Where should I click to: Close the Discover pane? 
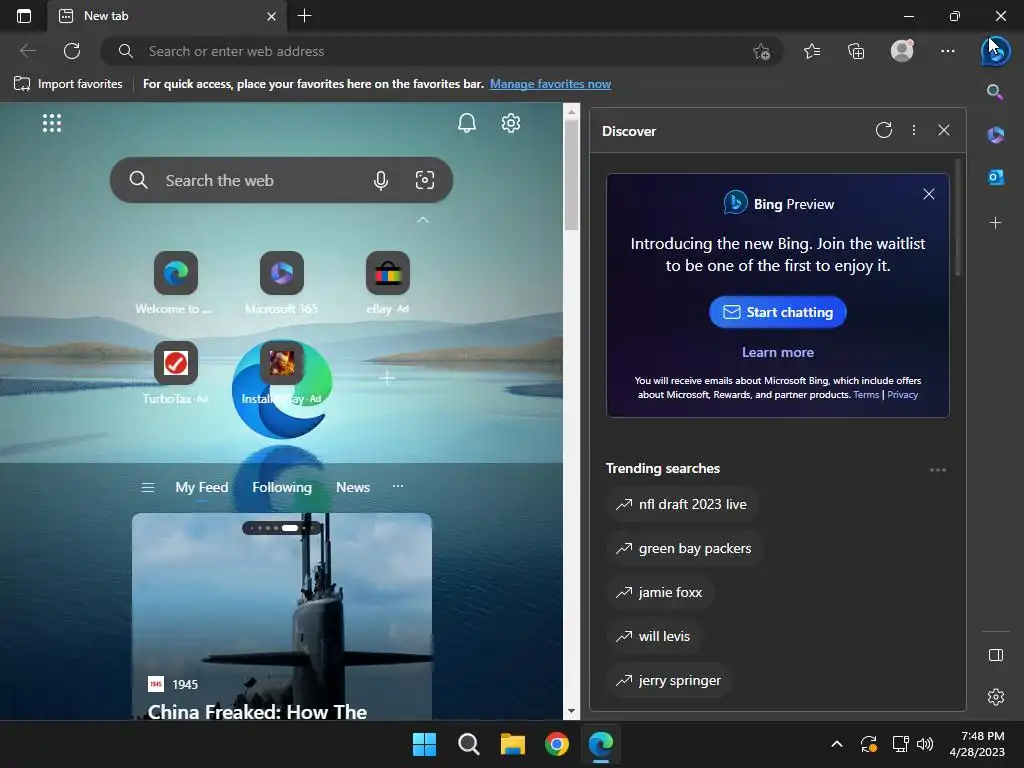coord(944,130)
